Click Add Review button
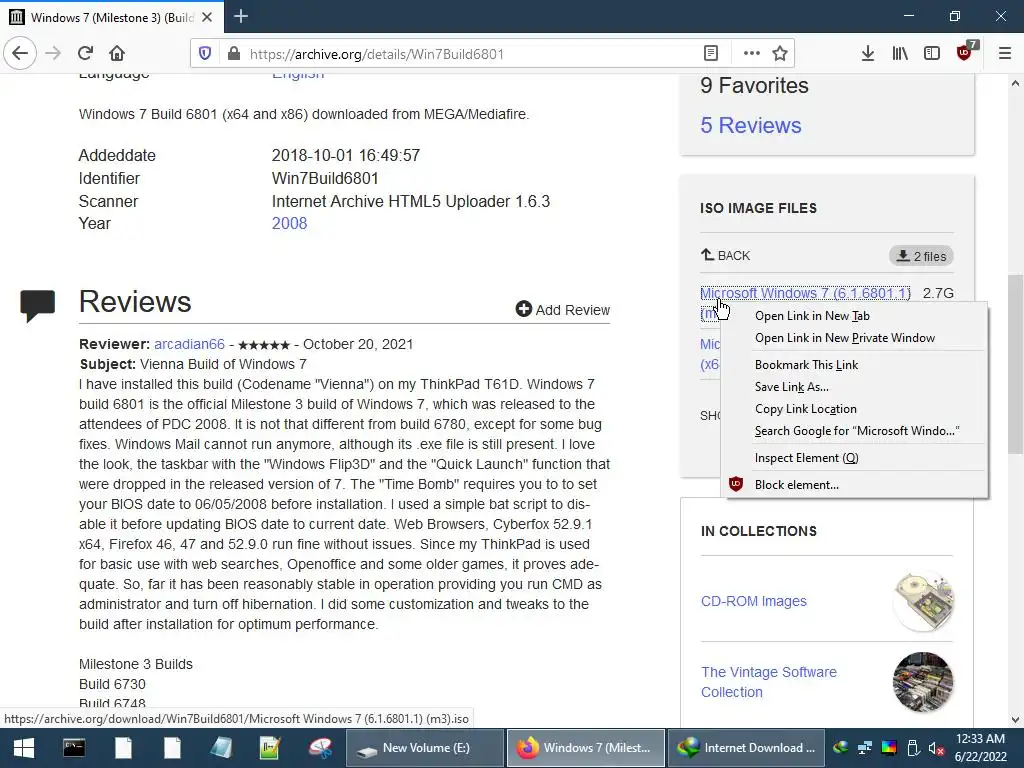The height and width of the screenshot is (768, 1024). coord(562,310)
